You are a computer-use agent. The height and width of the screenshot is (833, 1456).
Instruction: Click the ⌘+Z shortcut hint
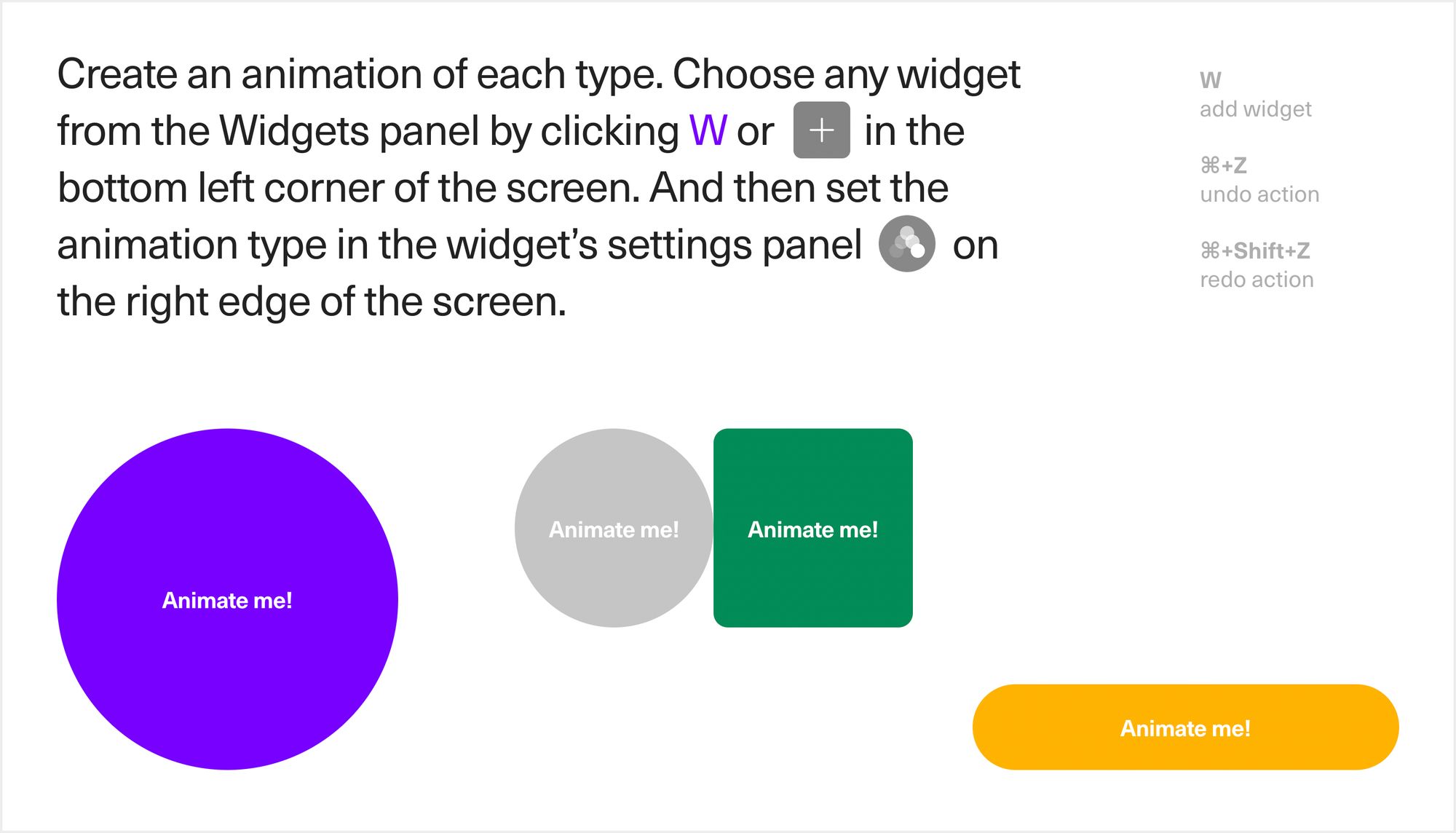coord(1223,165)
